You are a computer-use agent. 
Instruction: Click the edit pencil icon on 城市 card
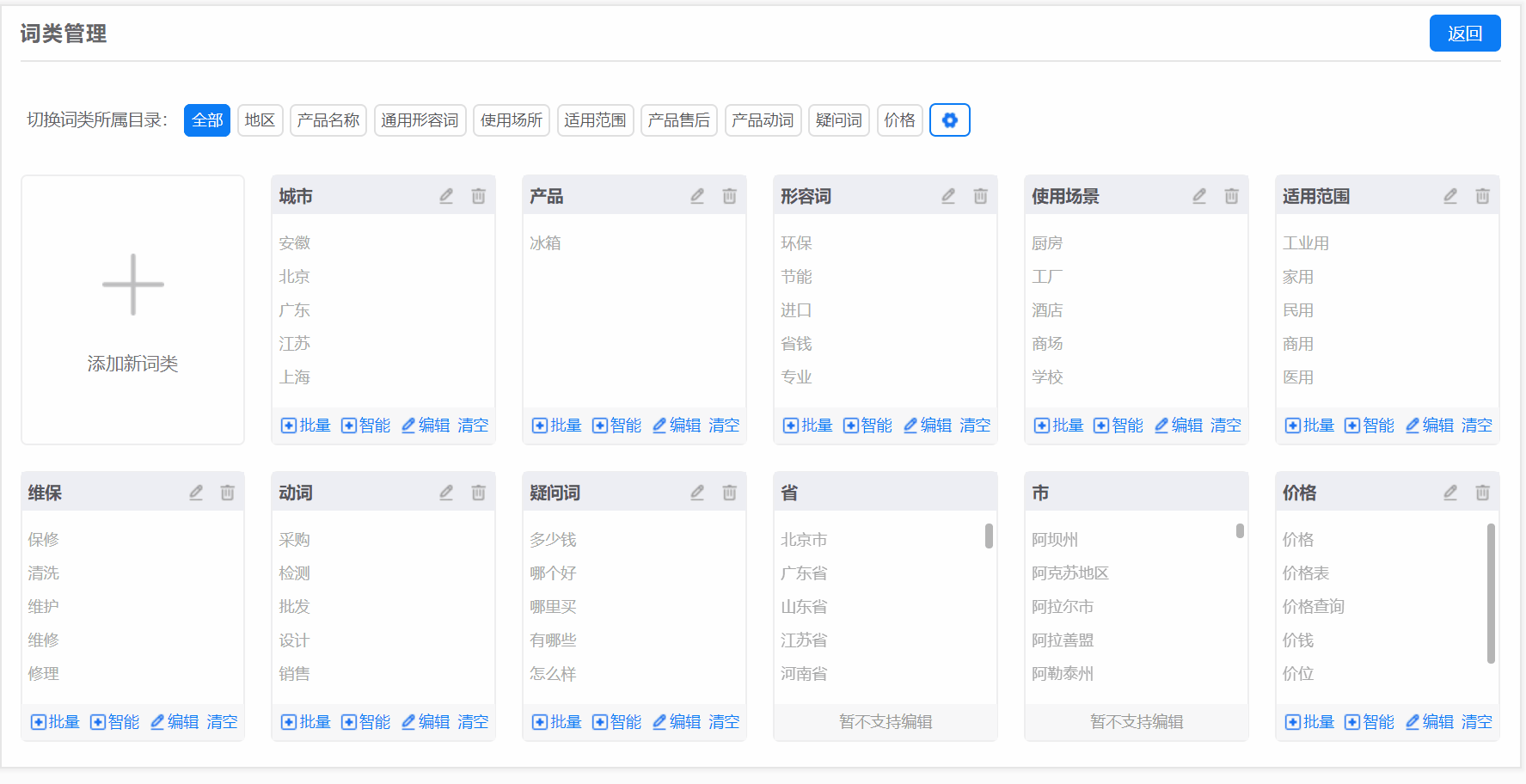coord(445,195)
